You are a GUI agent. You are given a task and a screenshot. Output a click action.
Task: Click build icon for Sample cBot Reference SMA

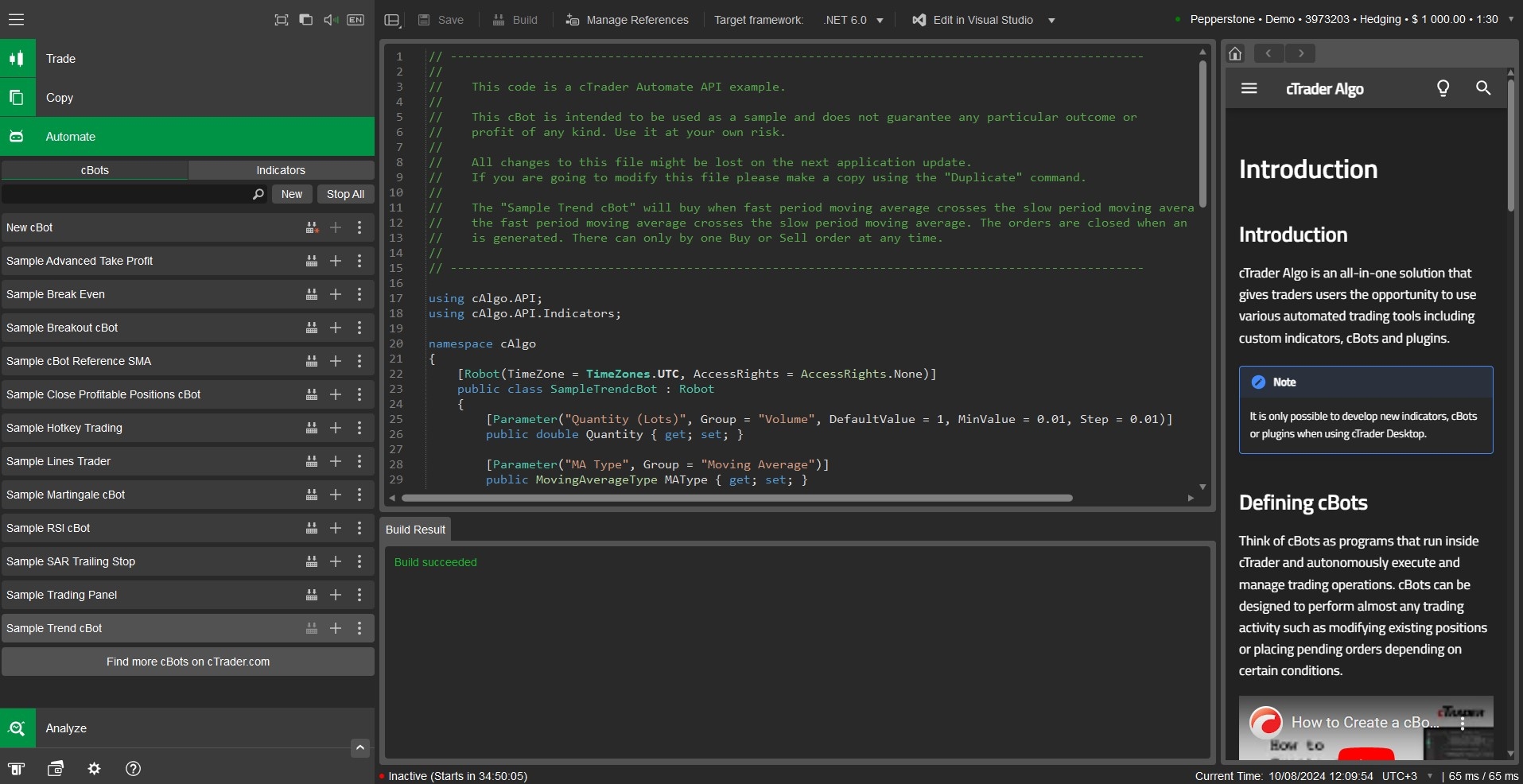click(312, 361)
